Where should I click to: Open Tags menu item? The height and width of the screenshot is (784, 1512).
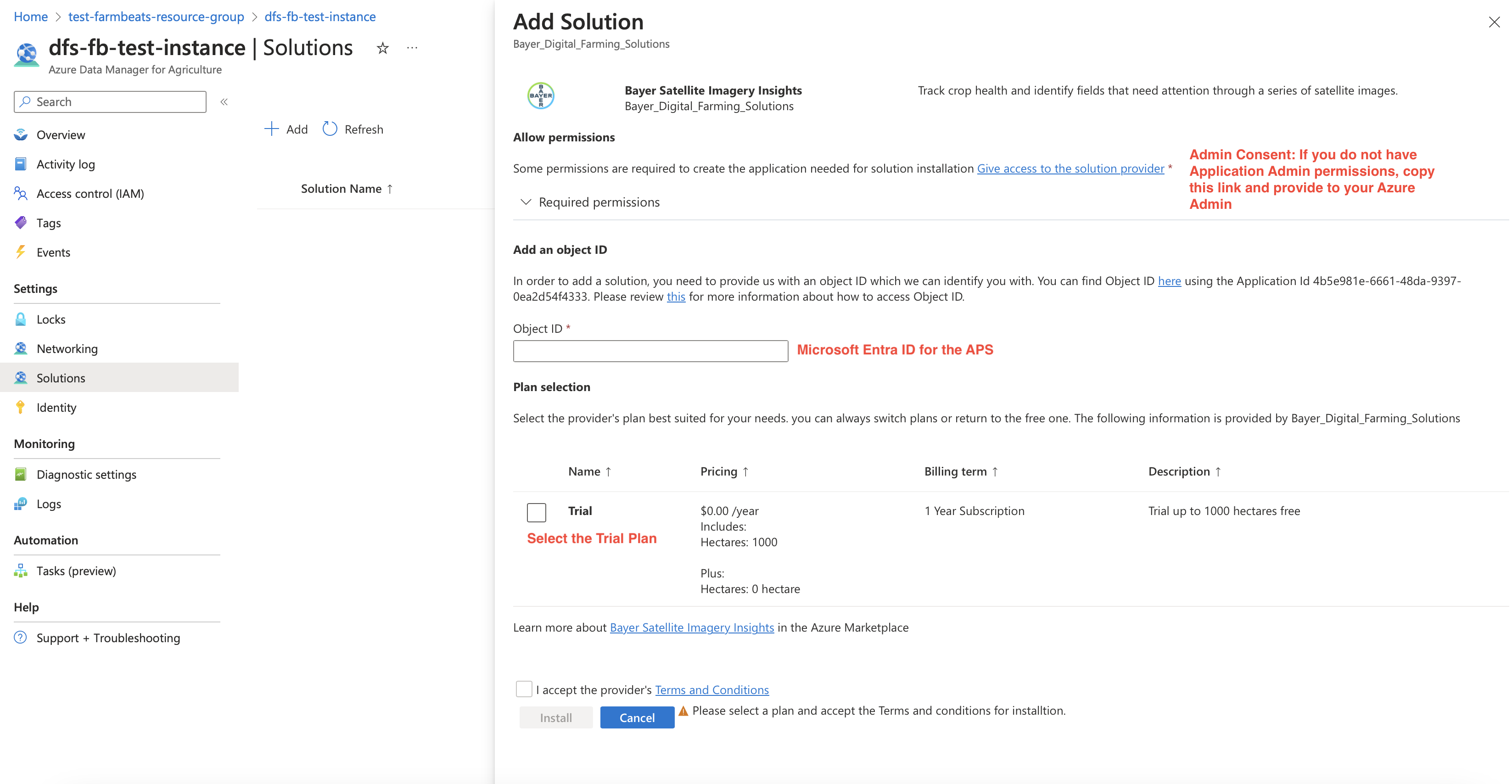point(119,223)
